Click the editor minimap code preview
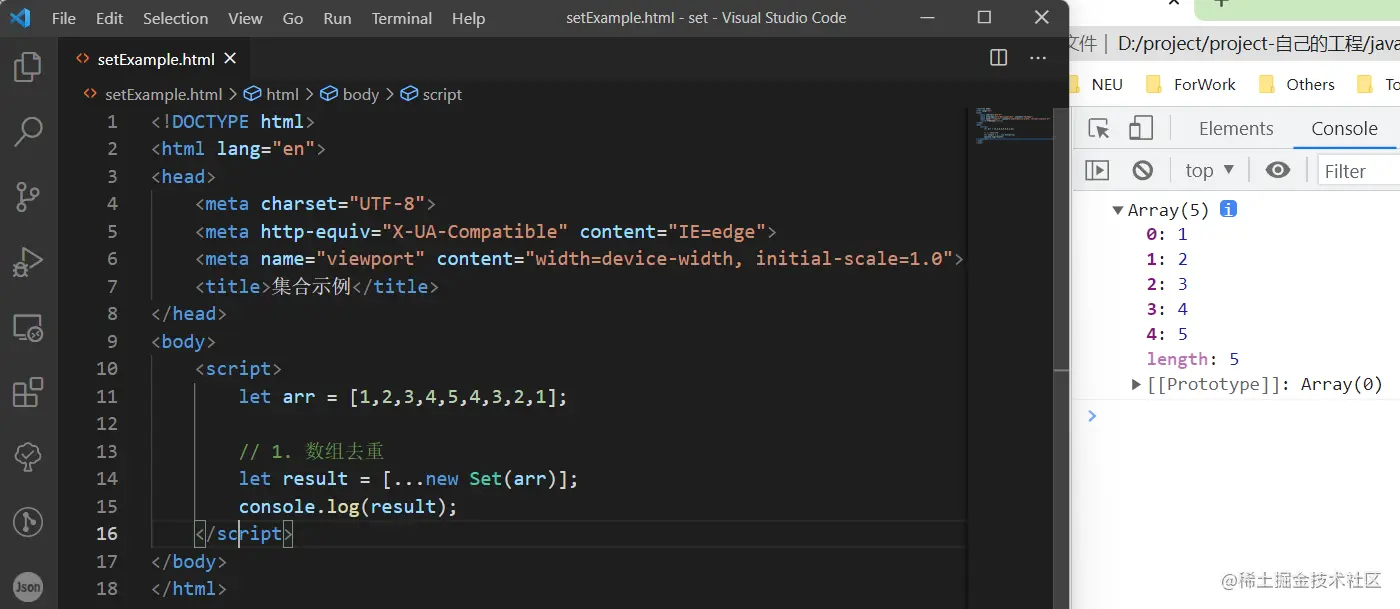 [1012, 126]
